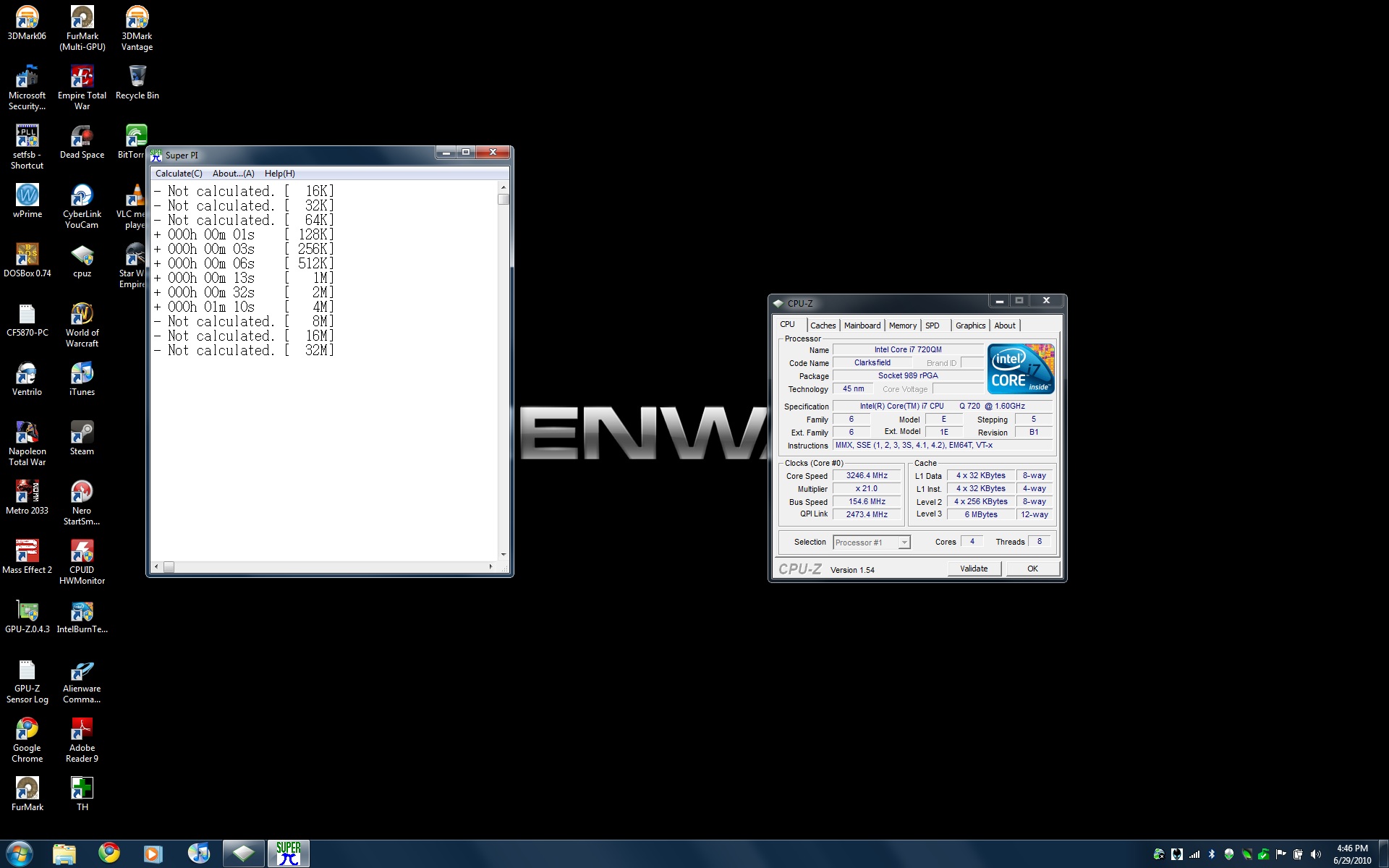Open Metro 2033 shortcut
Viewport: 1389px width, 868px height.
coord(27,497)
